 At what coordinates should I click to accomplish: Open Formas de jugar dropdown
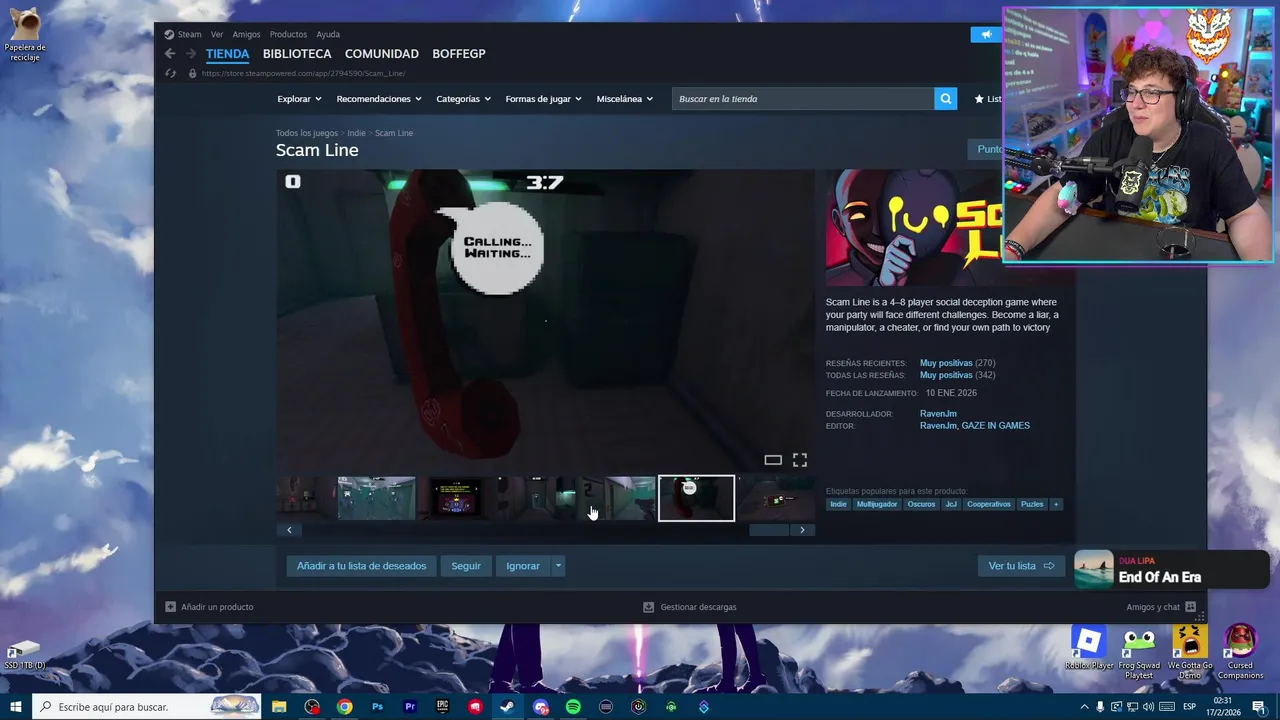coord(544,99)
